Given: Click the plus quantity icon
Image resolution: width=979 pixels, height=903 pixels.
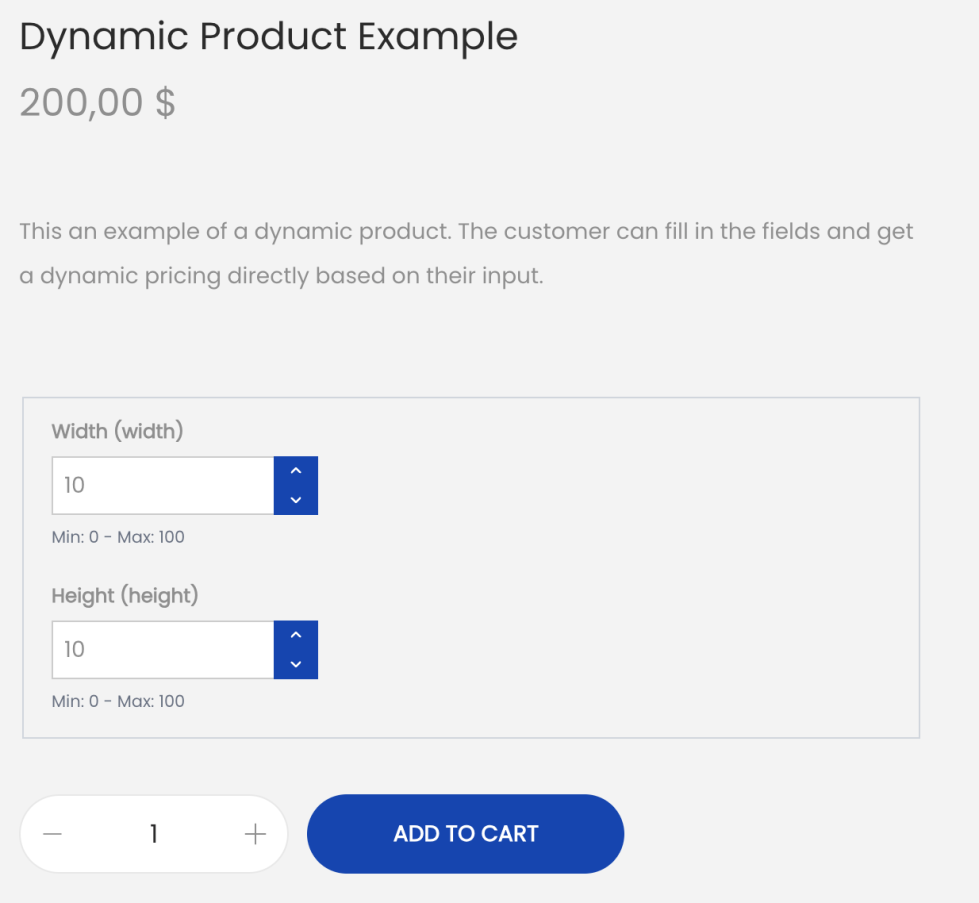Looking at the screenshot, I should pos(255,834).
